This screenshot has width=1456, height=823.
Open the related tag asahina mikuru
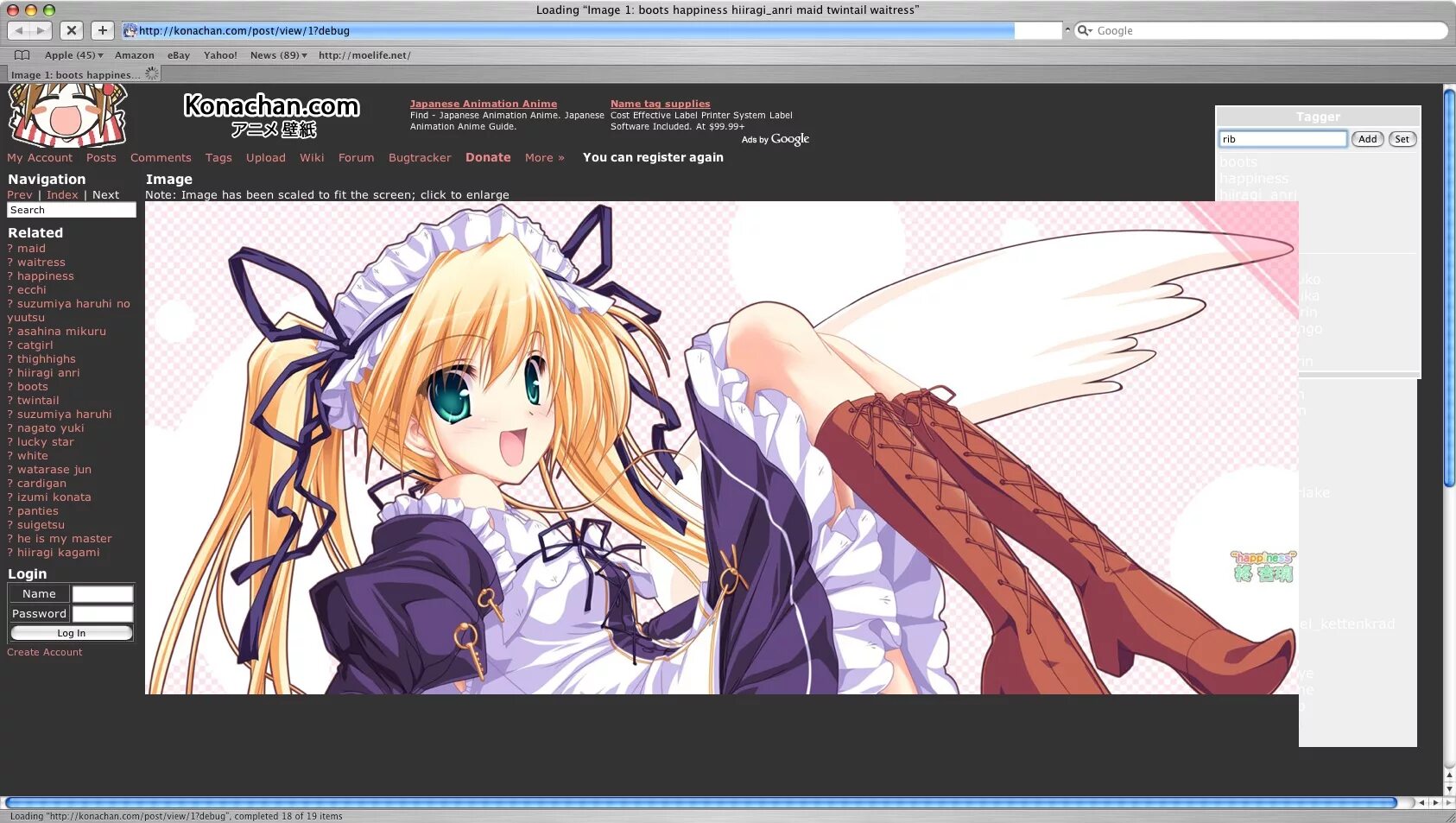tap(61, 332)
